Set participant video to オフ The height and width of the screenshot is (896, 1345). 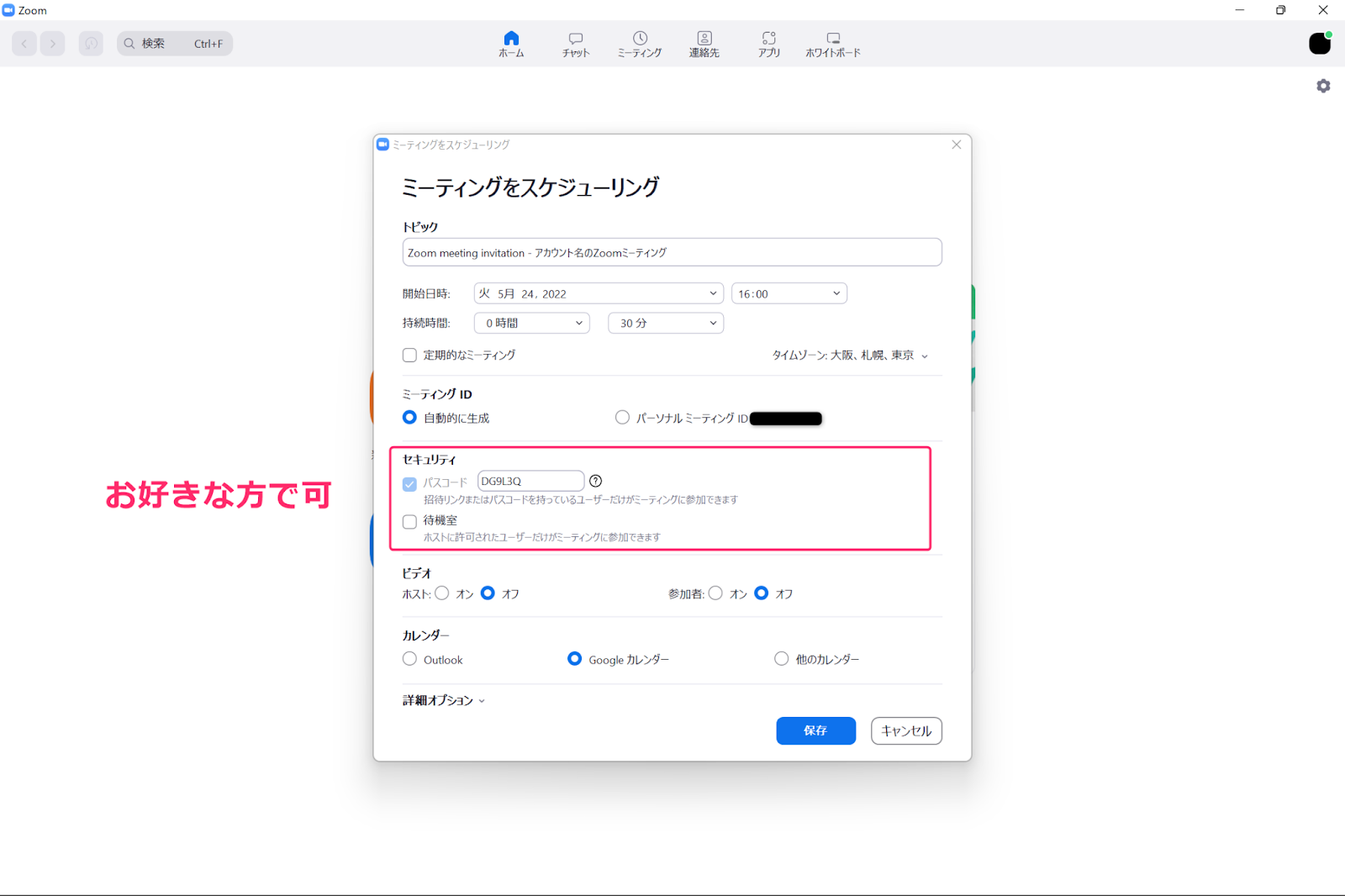tap(761, 593)
